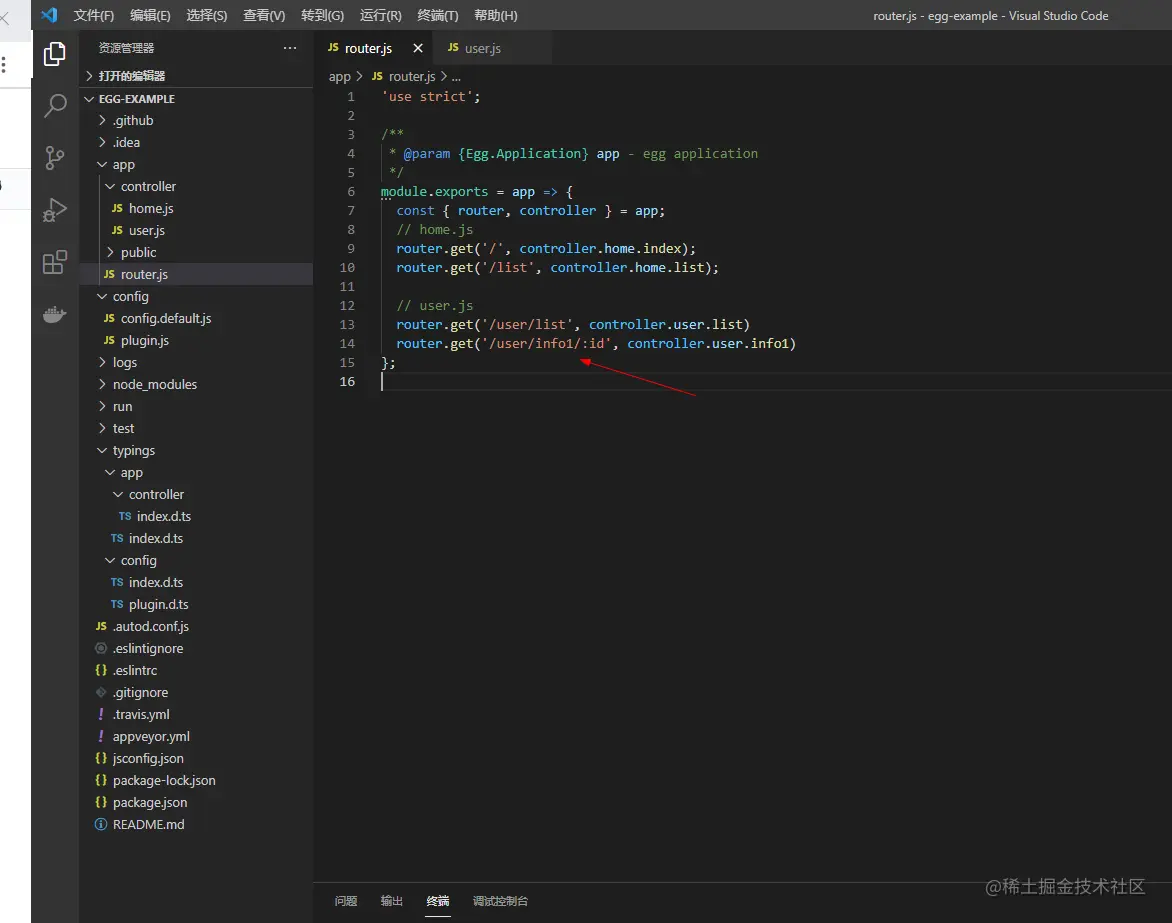This screenshot has height=923, width=1172.
Task: Select the 终端 panel tab
Action: 438,901
